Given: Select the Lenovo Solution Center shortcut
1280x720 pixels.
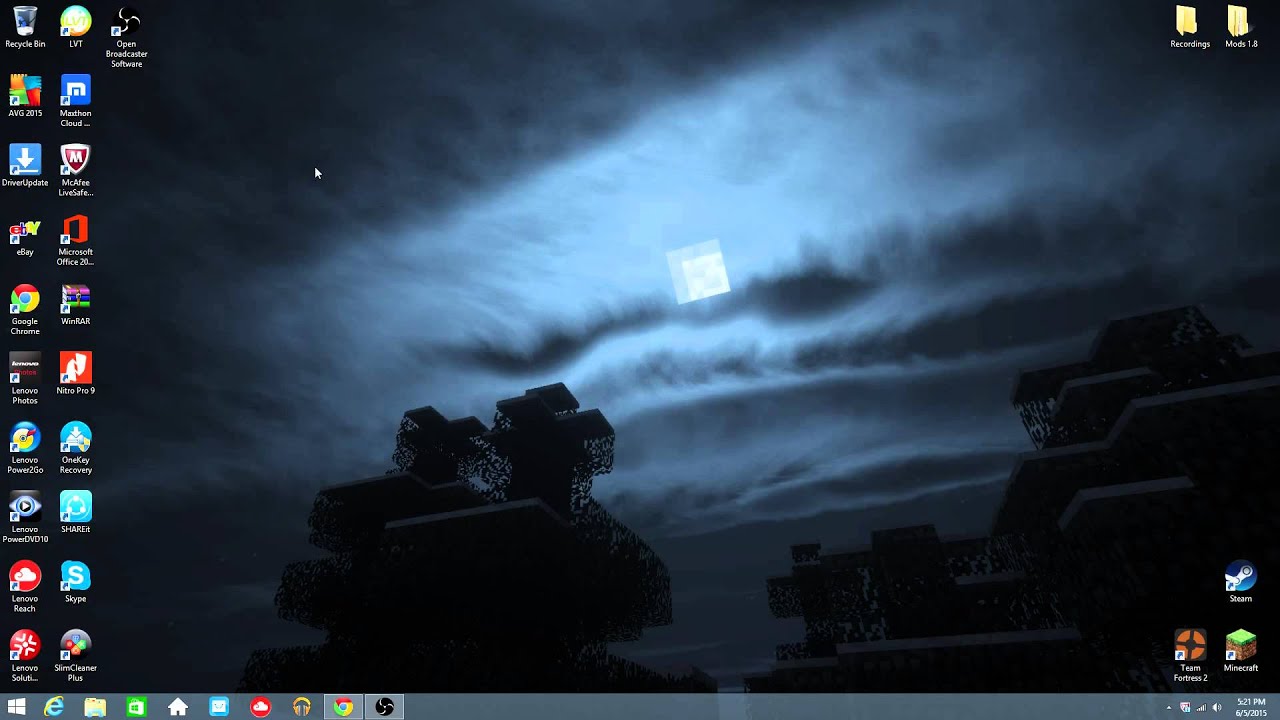Looking at the screenshot, I should point(25,656).
